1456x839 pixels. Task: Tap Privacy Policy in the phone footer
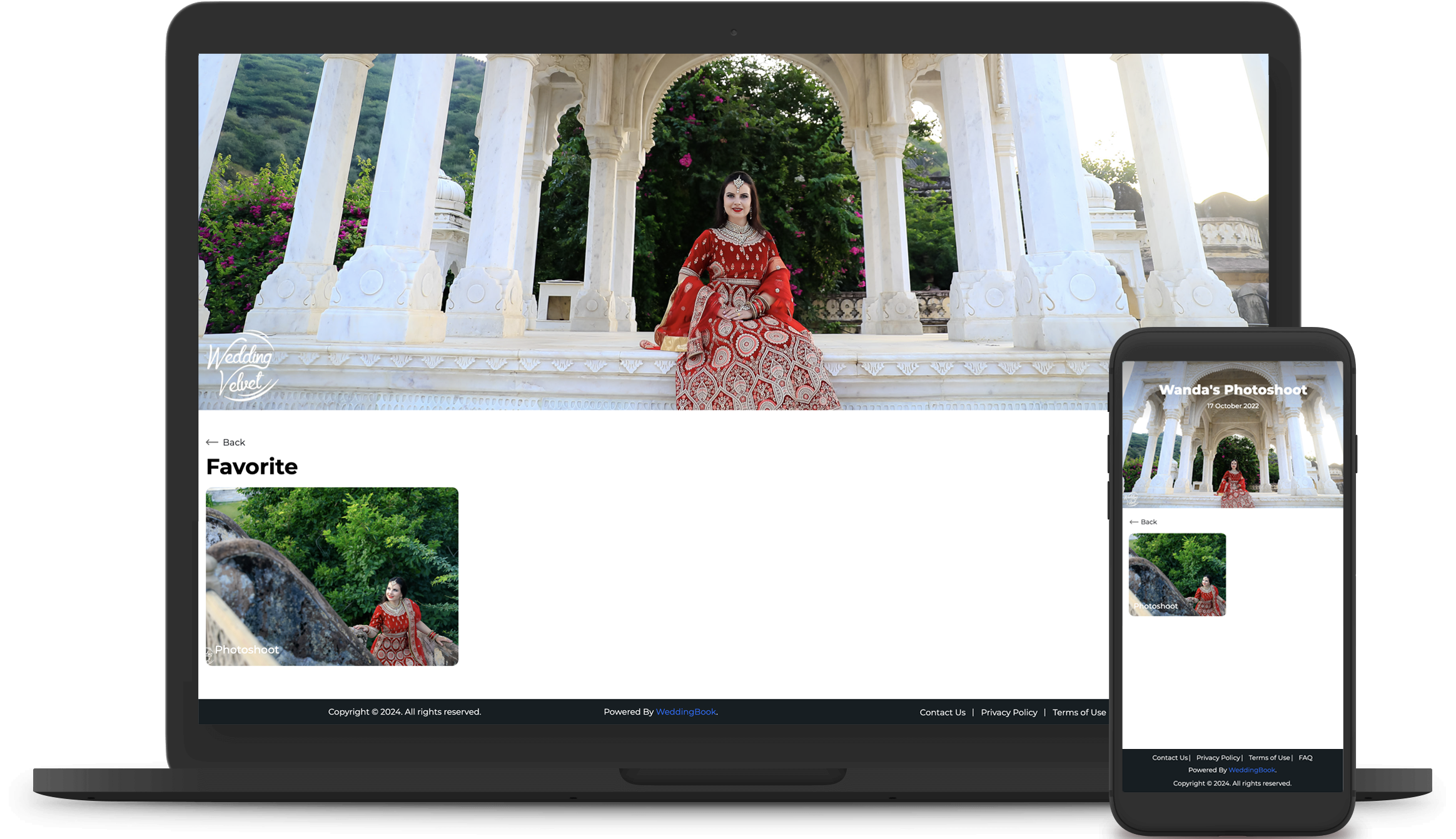[x=1218, y=757]
